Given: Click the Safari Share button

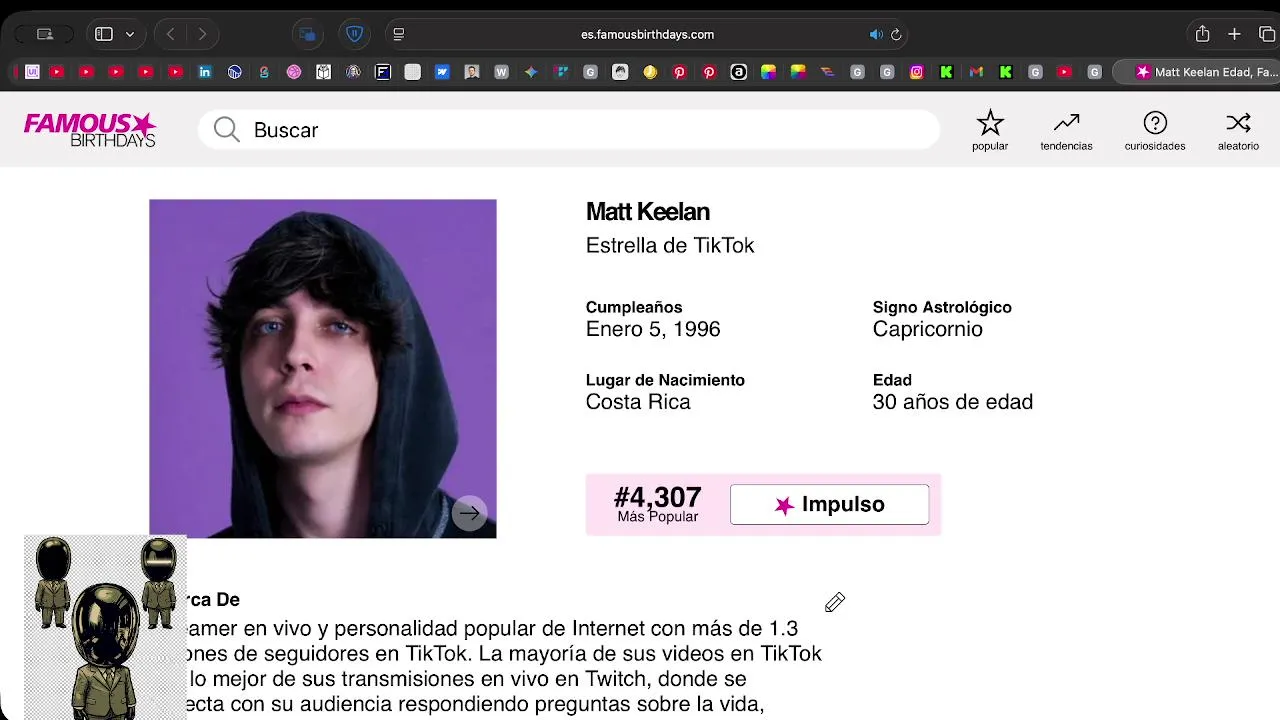Looking at the screenshot, I should (1202, 34).
